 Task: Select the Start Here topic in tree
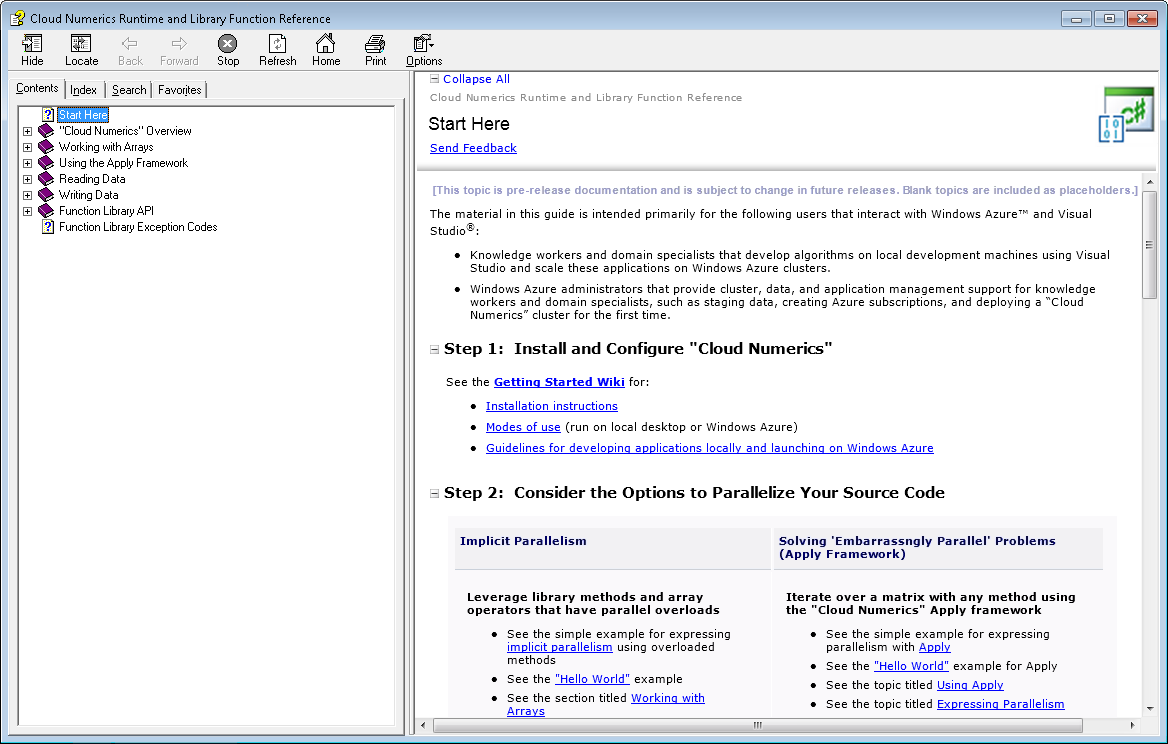(x=83, y=115)
